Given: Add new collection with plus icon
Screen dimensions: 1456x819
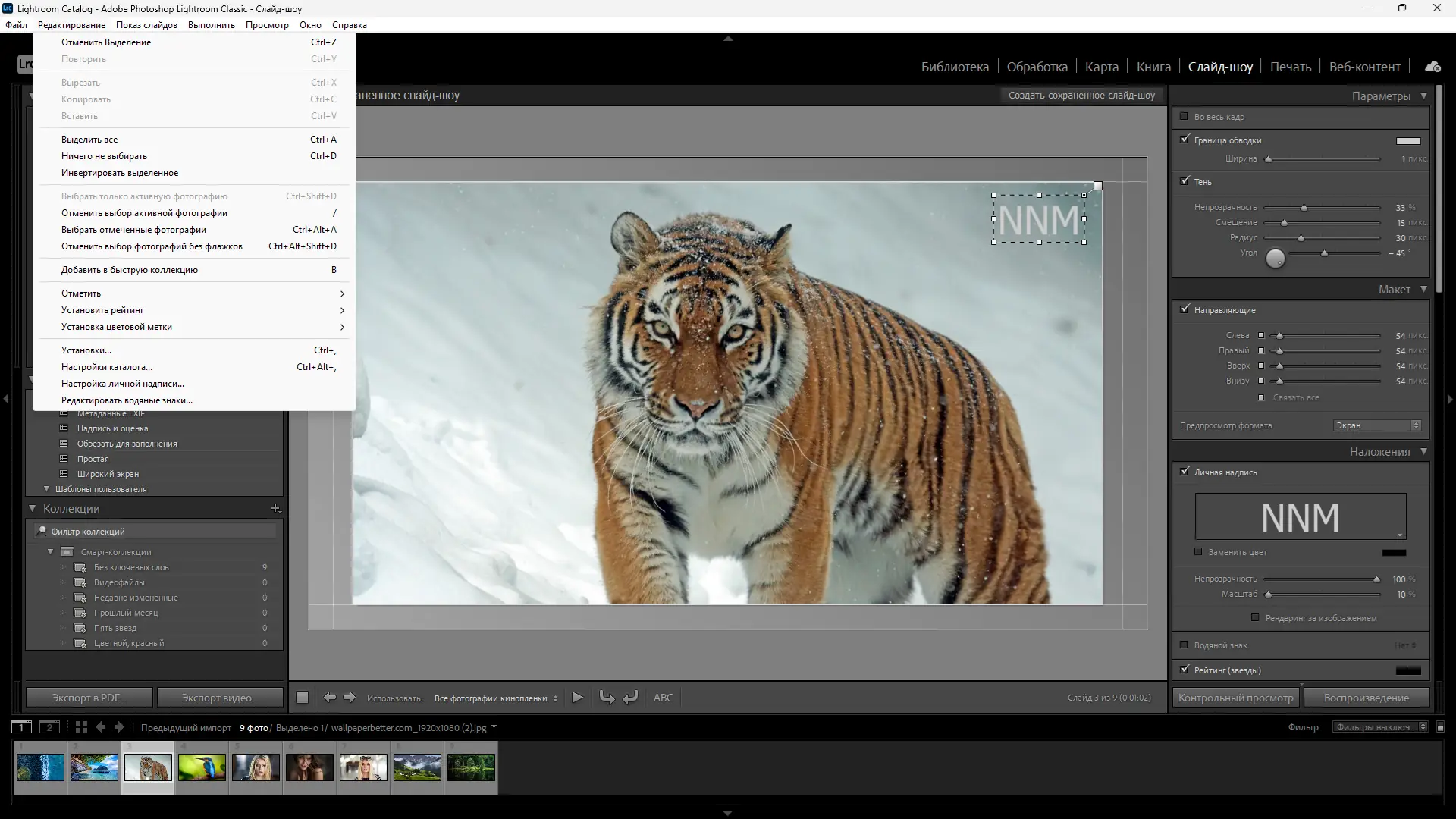Looking at the screenshot, I should [x=276, y=509].
